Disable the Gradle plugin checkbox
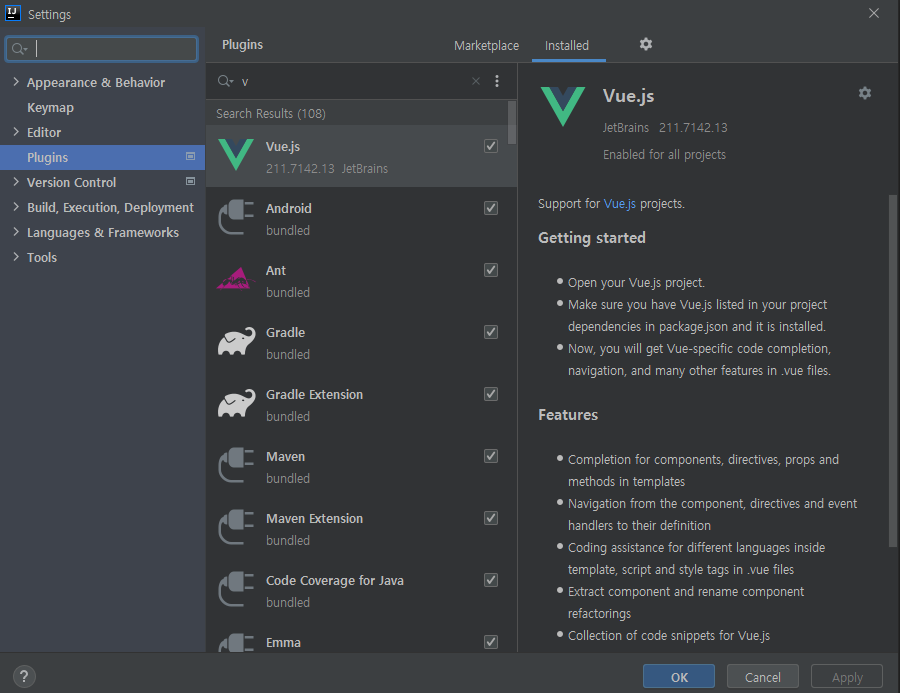The image size is (900, 693). pyautogui.click(x=491, y=332)
